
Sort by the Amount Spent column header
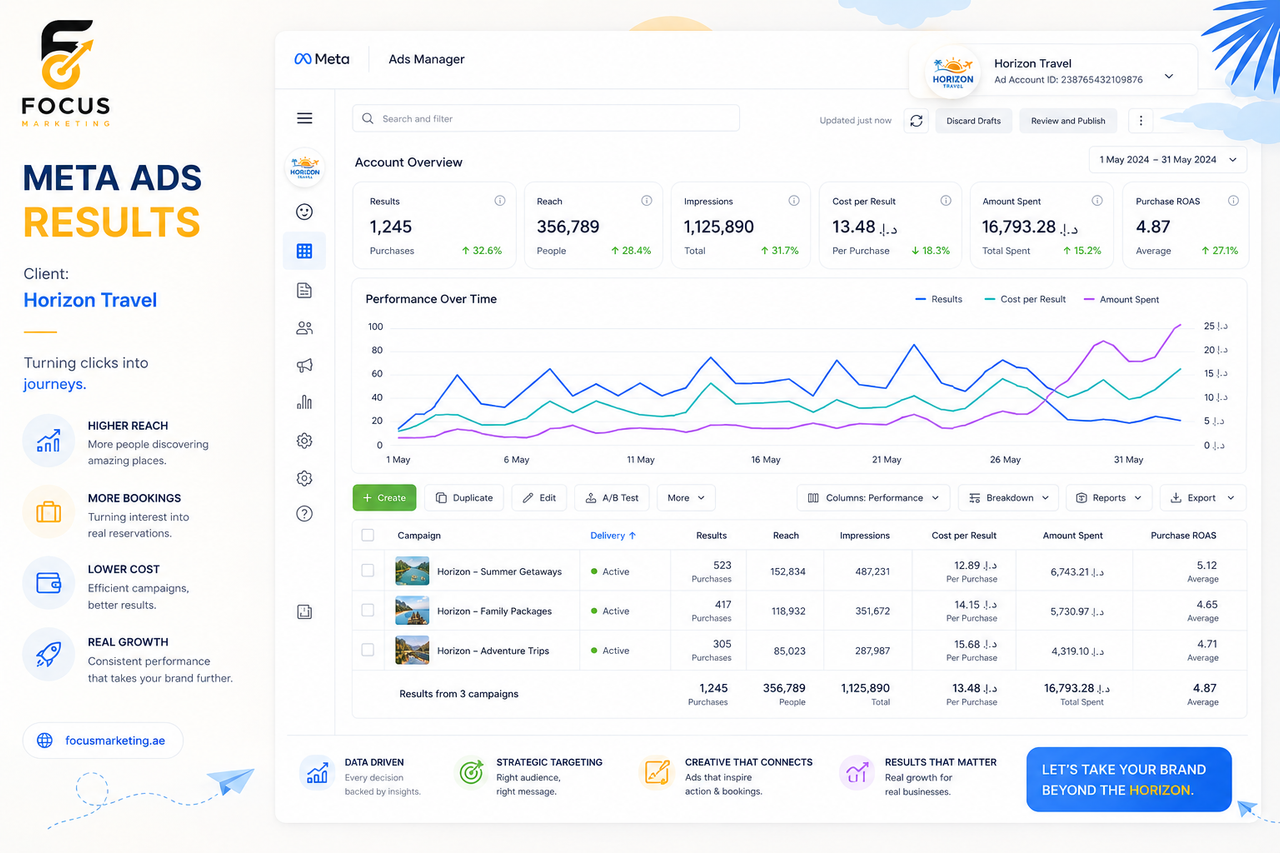pyautogui.click(x=1073, y=535)
